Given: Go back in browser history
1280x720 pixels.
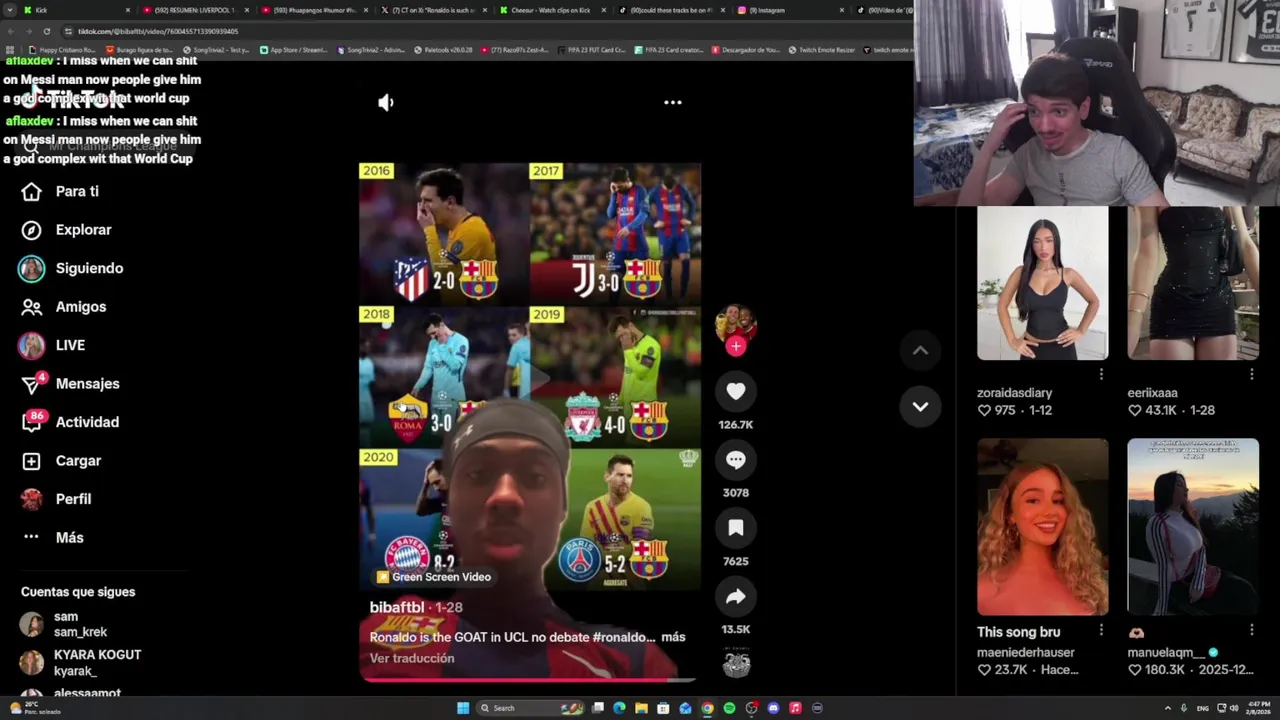Looking at the screenshot, I should 11,31.
